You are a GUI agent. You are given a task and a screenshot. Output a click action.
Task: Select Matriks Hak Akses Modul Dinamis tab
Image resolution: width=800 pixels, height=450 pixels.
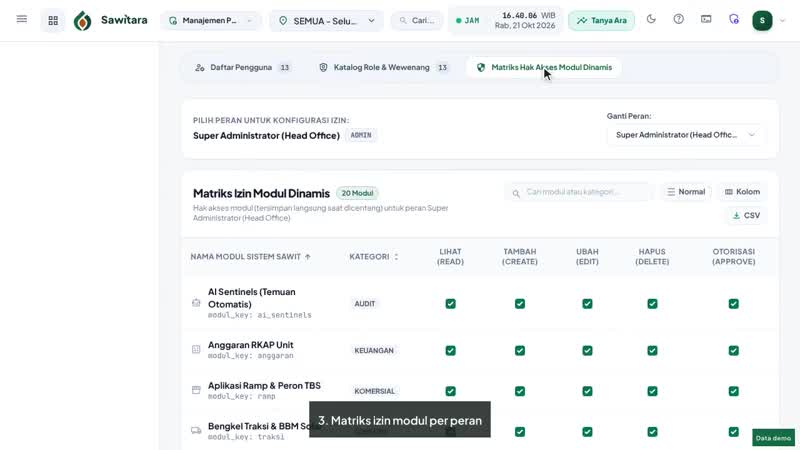(544, 67)
